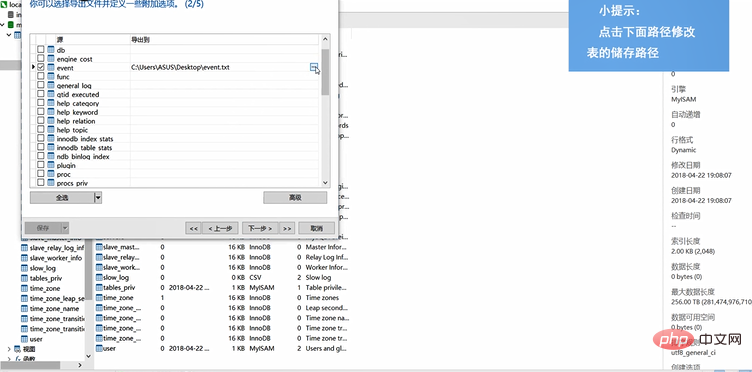Viewport: 752px width, 372px height.
Task: Click the slave_relay... table icon in object list
Action: coord(99,257)
